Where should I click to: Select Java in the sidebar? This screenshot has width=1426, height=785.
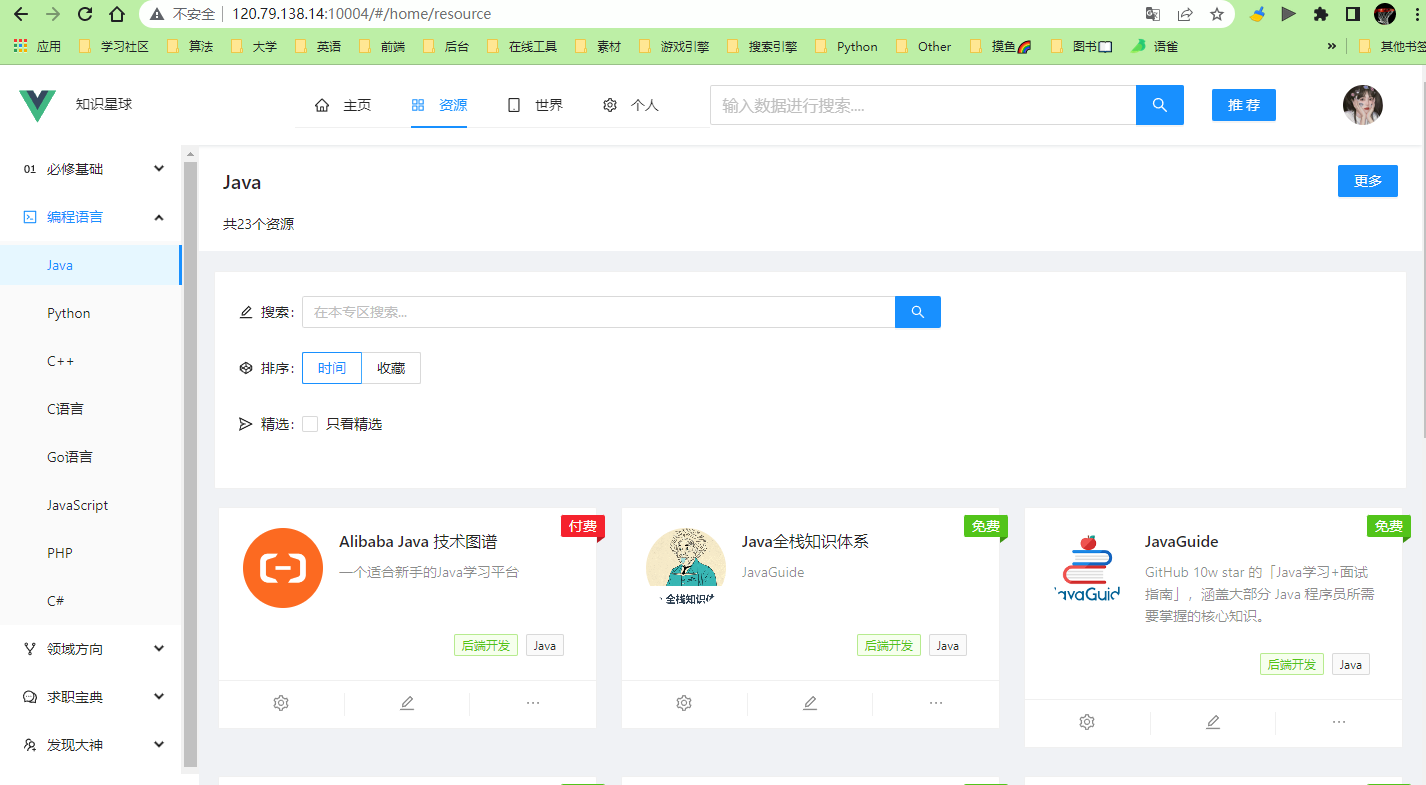pos(91,265)
